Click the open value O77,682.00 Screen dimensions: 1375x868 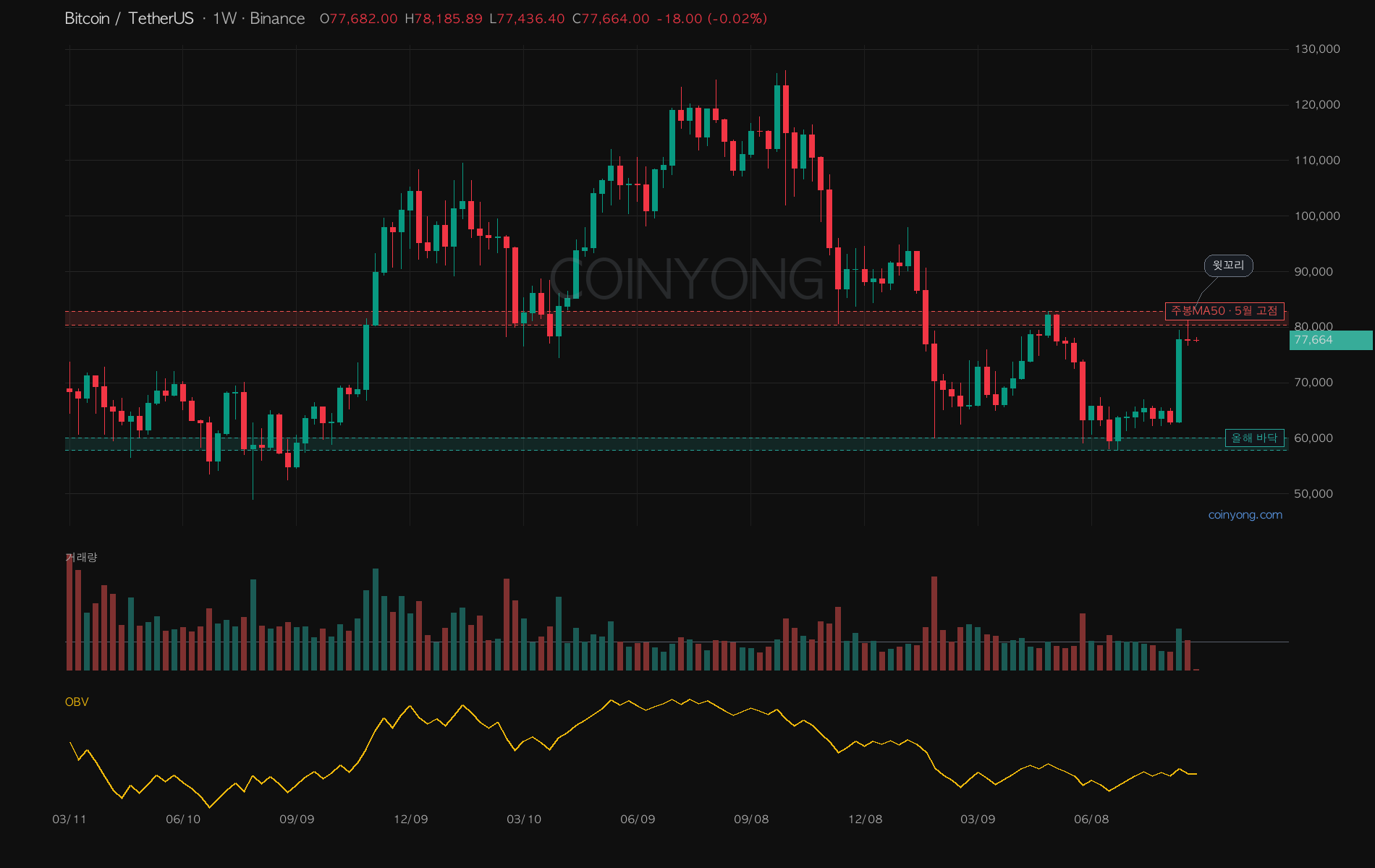pos(359,19)
